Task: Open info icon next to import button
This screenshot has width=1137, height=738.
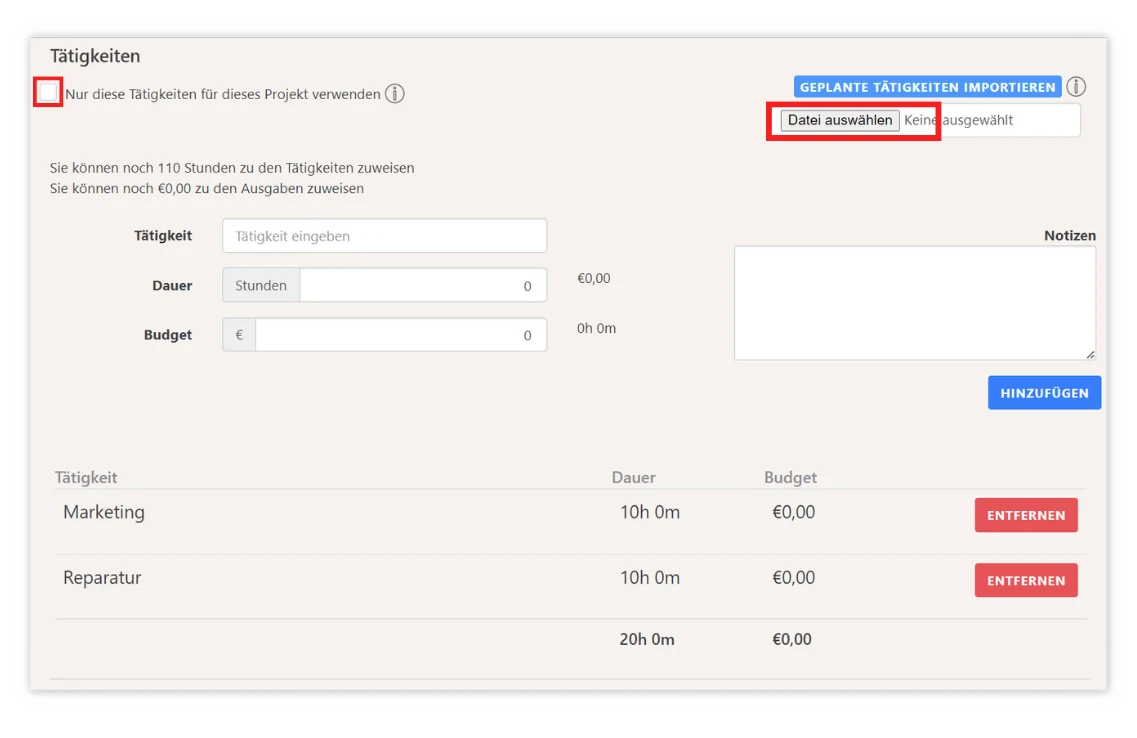Action: tap(1076, 87)
